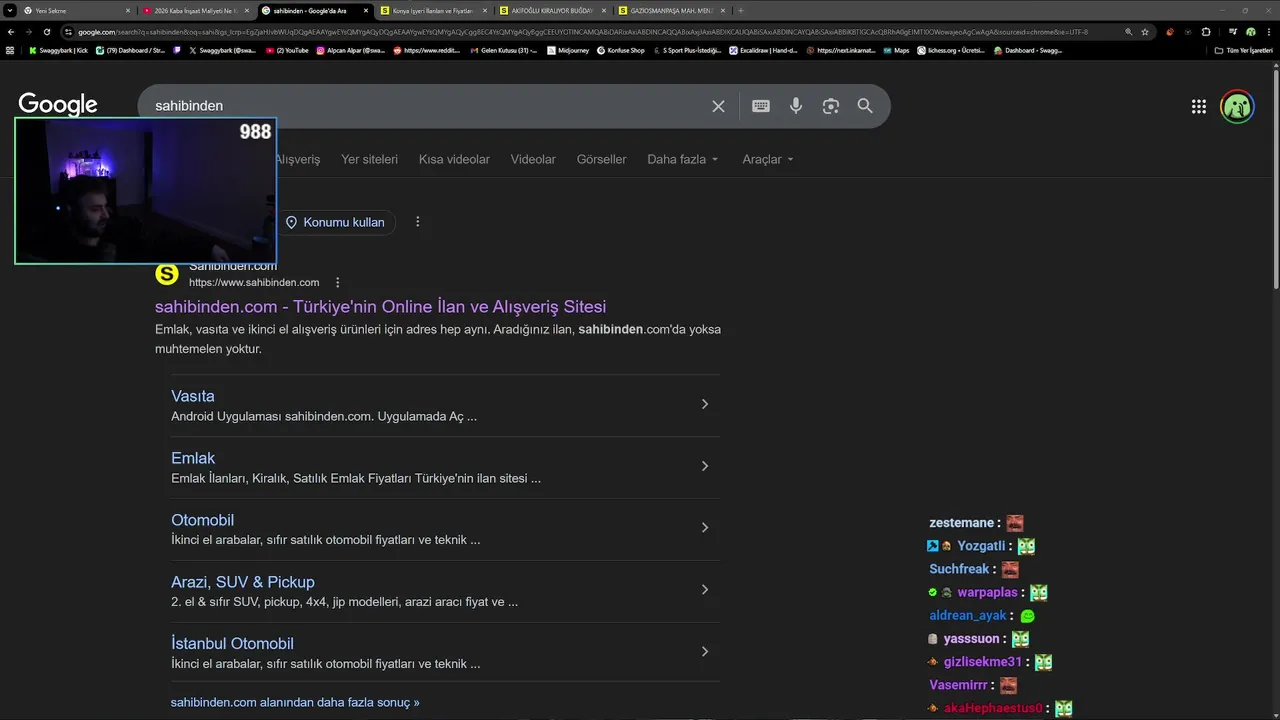This screenshot has width=1280, height=720.
Task: Click the sahibinden.com site favicon
Action: pos(167,274)
